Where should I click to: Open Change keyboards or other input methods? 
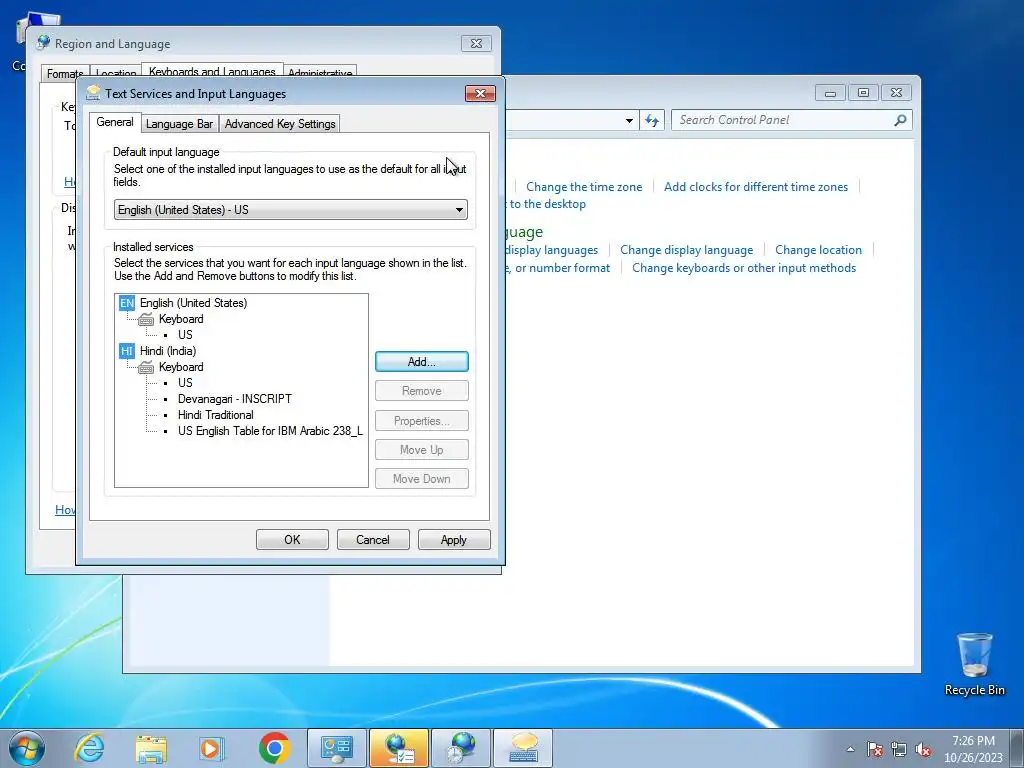point(744,268)
